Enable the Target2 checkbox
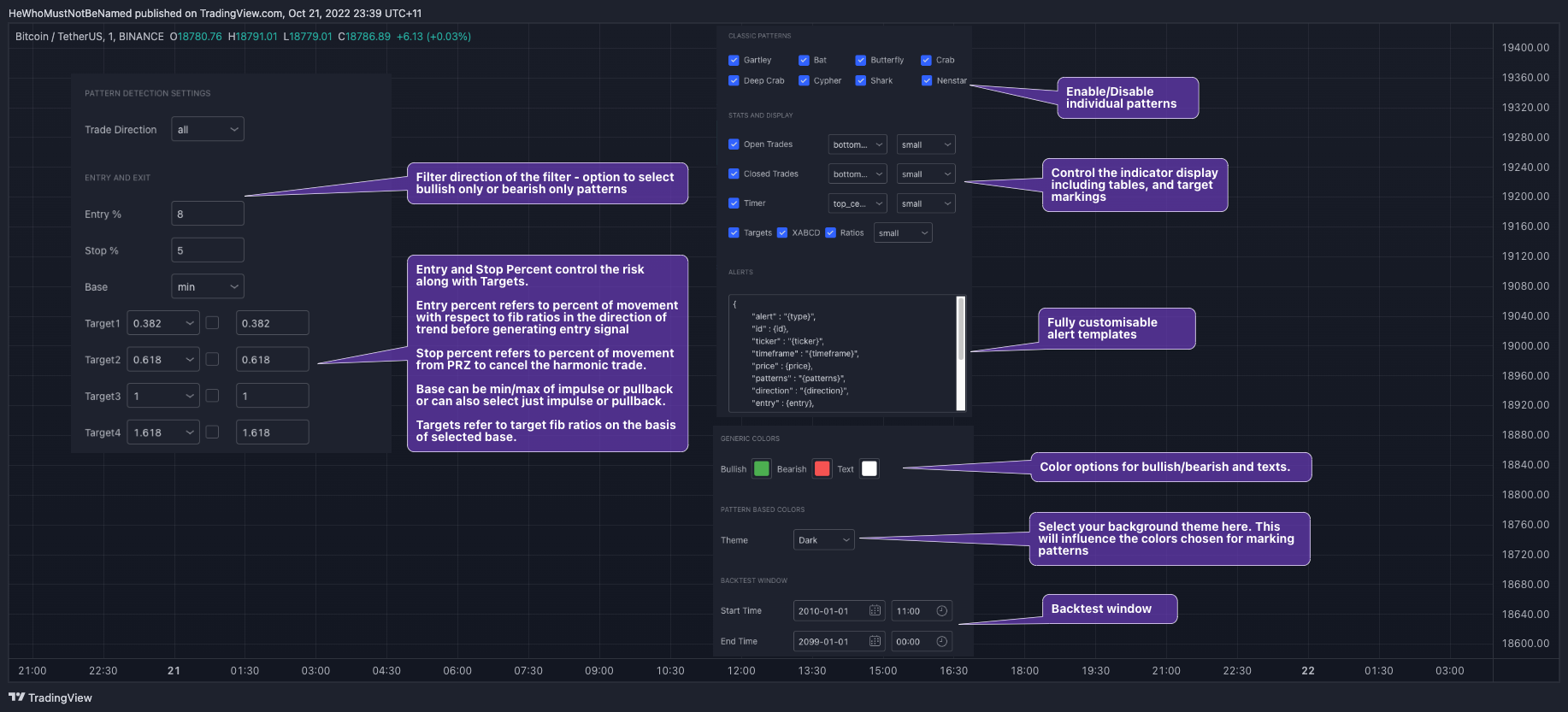 pyautogui.click(x=213, y=359)
